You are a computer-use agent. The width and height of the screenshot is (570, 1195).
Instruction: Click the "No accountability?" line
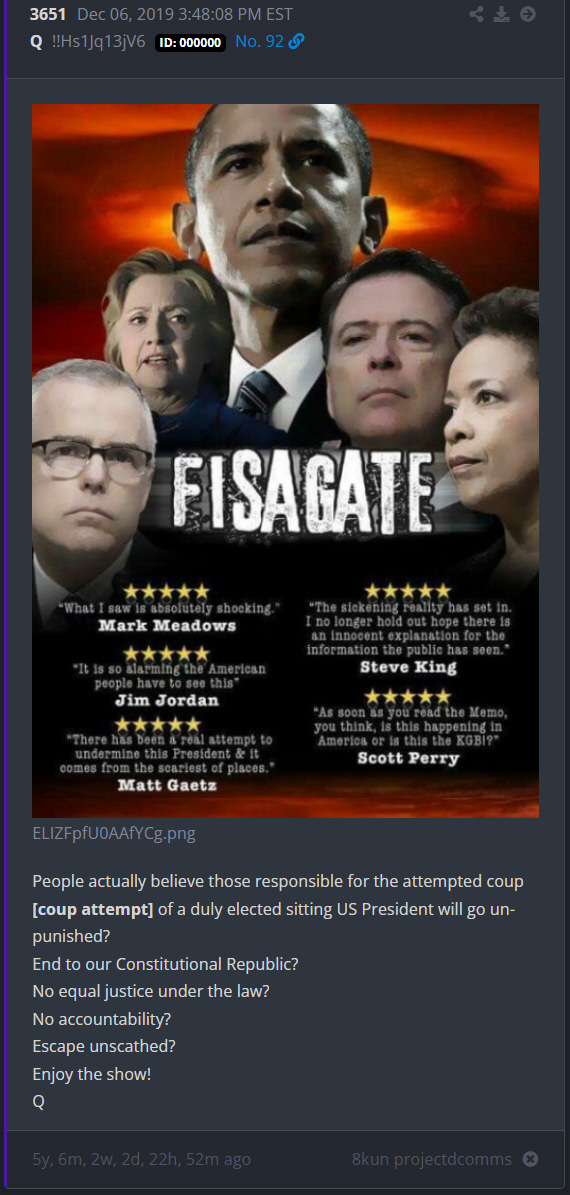pos(101,1019)
